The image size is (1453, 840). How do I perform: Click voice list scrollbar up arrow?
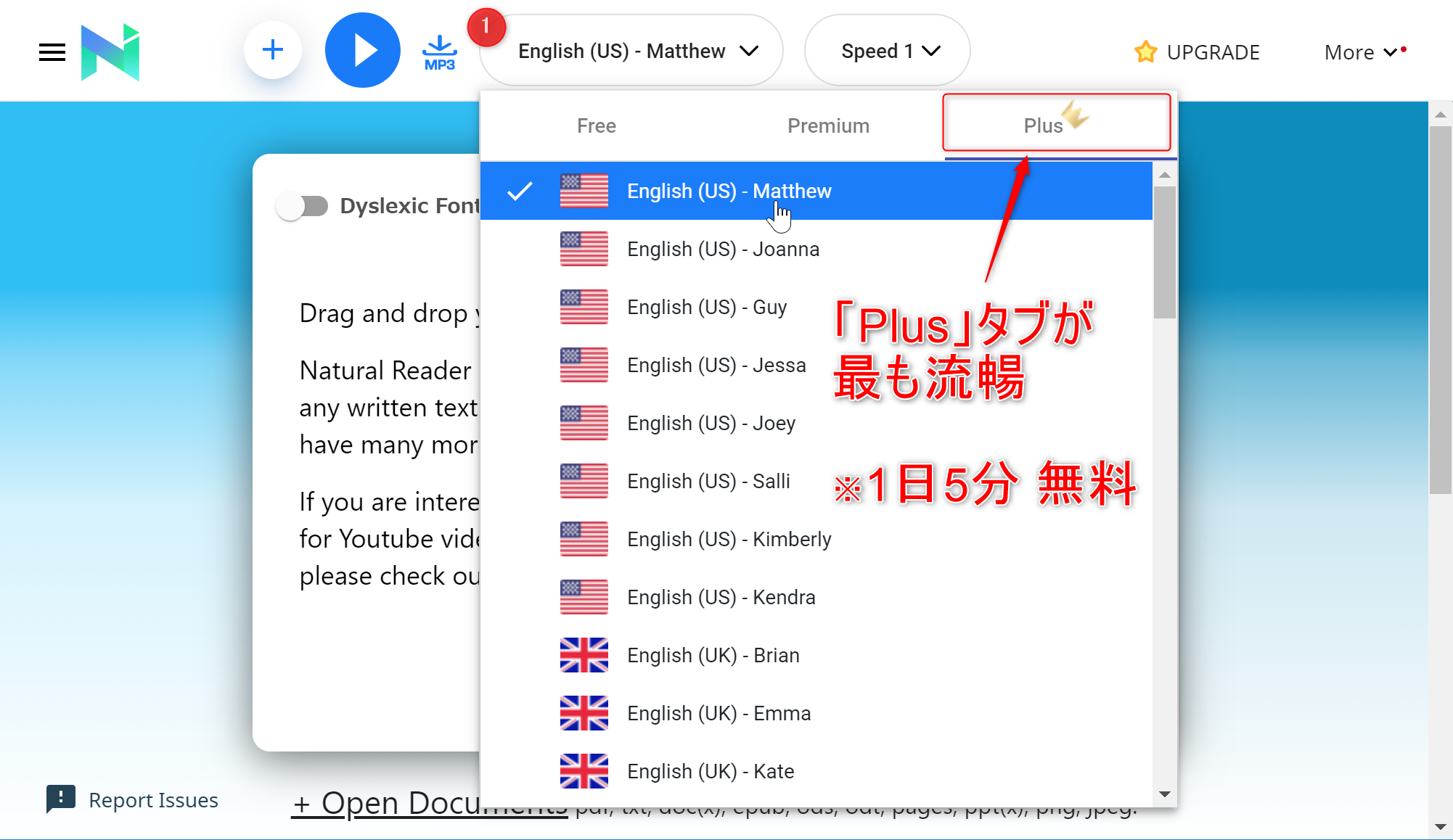pyautogui.click(x=1164, y=175)
